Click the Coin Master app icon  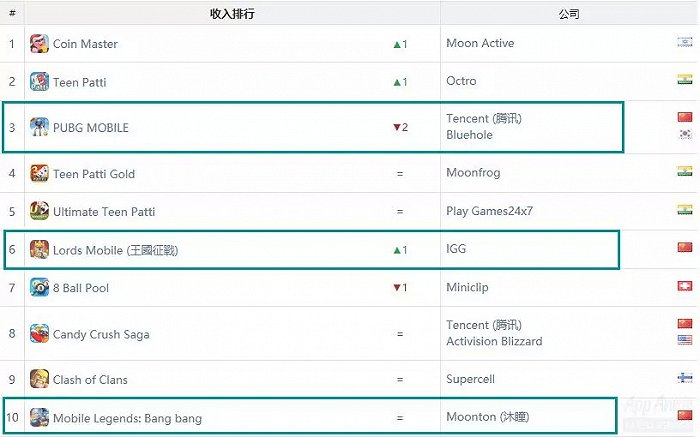point(39,44)
